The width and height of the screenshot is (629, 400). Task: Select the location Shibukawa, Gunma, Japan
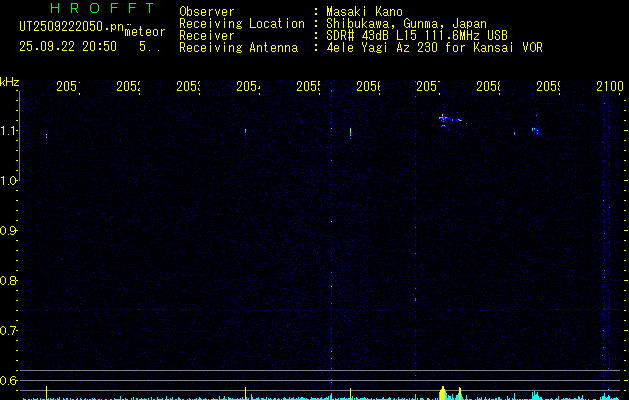(x=406, y=24)
